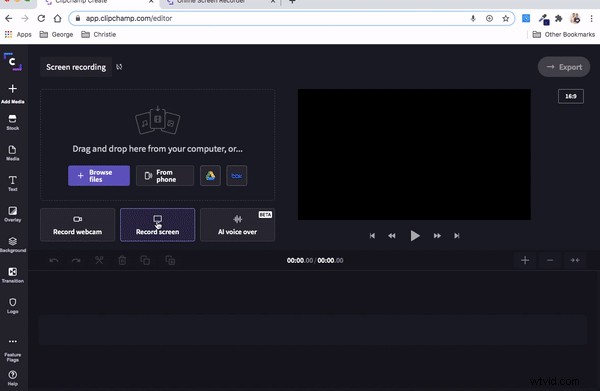Click the redo icon in timeline toolbar
This screenshot has width=600, height=391.
click(x=76, y=261)
